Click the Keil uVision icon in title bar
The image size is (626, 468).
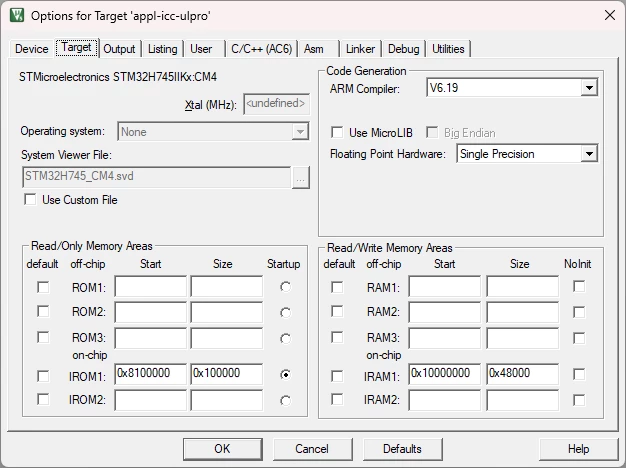tap(17, 15)
